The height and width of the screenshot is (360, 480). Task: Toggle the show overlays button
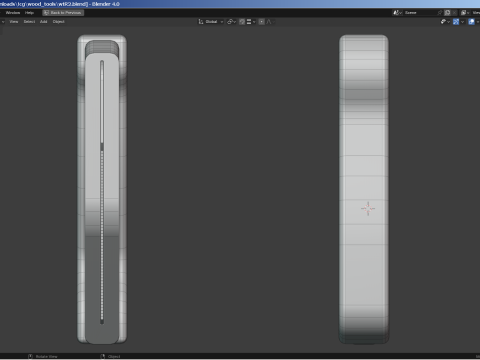471,22
